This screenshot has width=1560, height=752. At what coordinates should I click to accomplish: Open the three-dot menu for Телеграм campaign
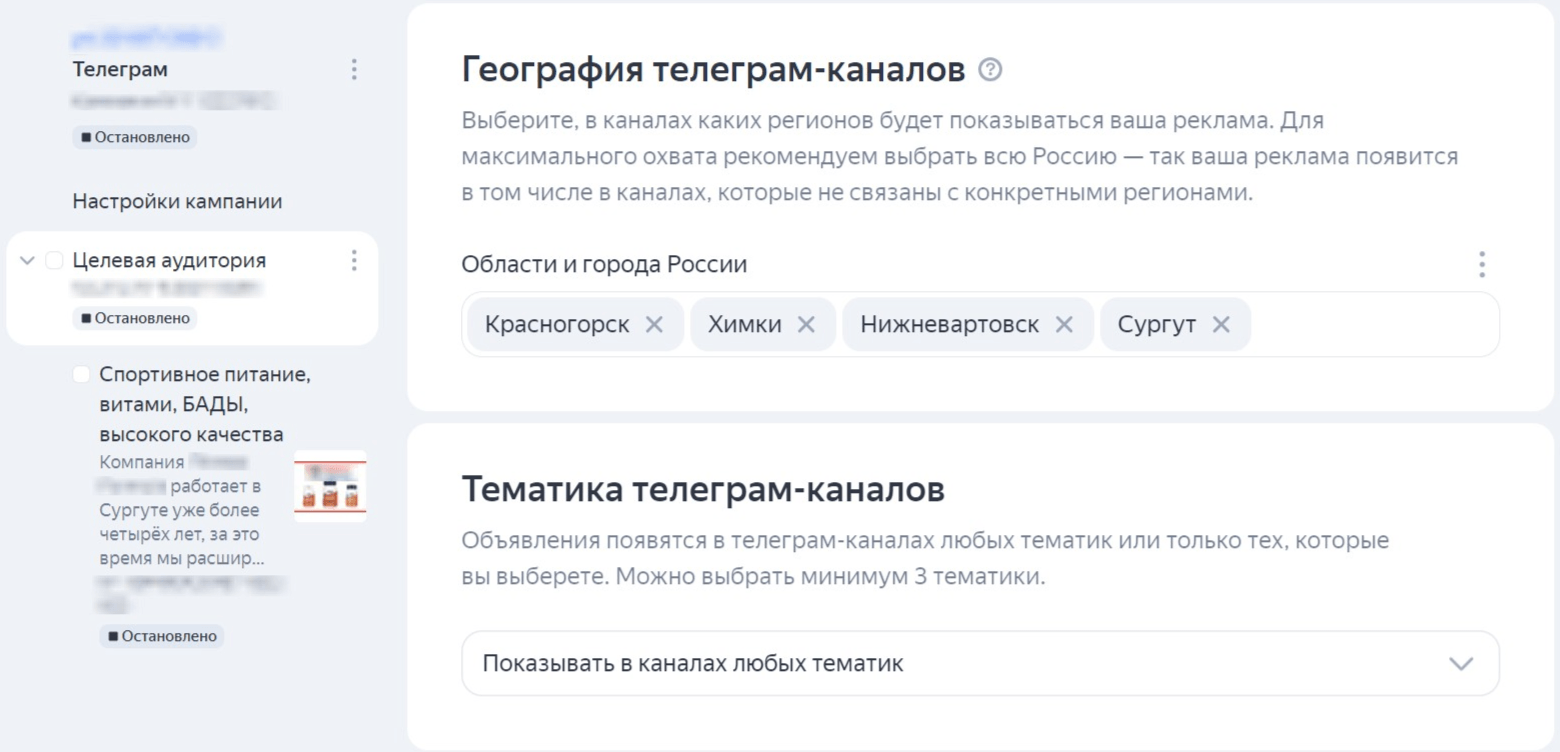(x=354, y=69)
